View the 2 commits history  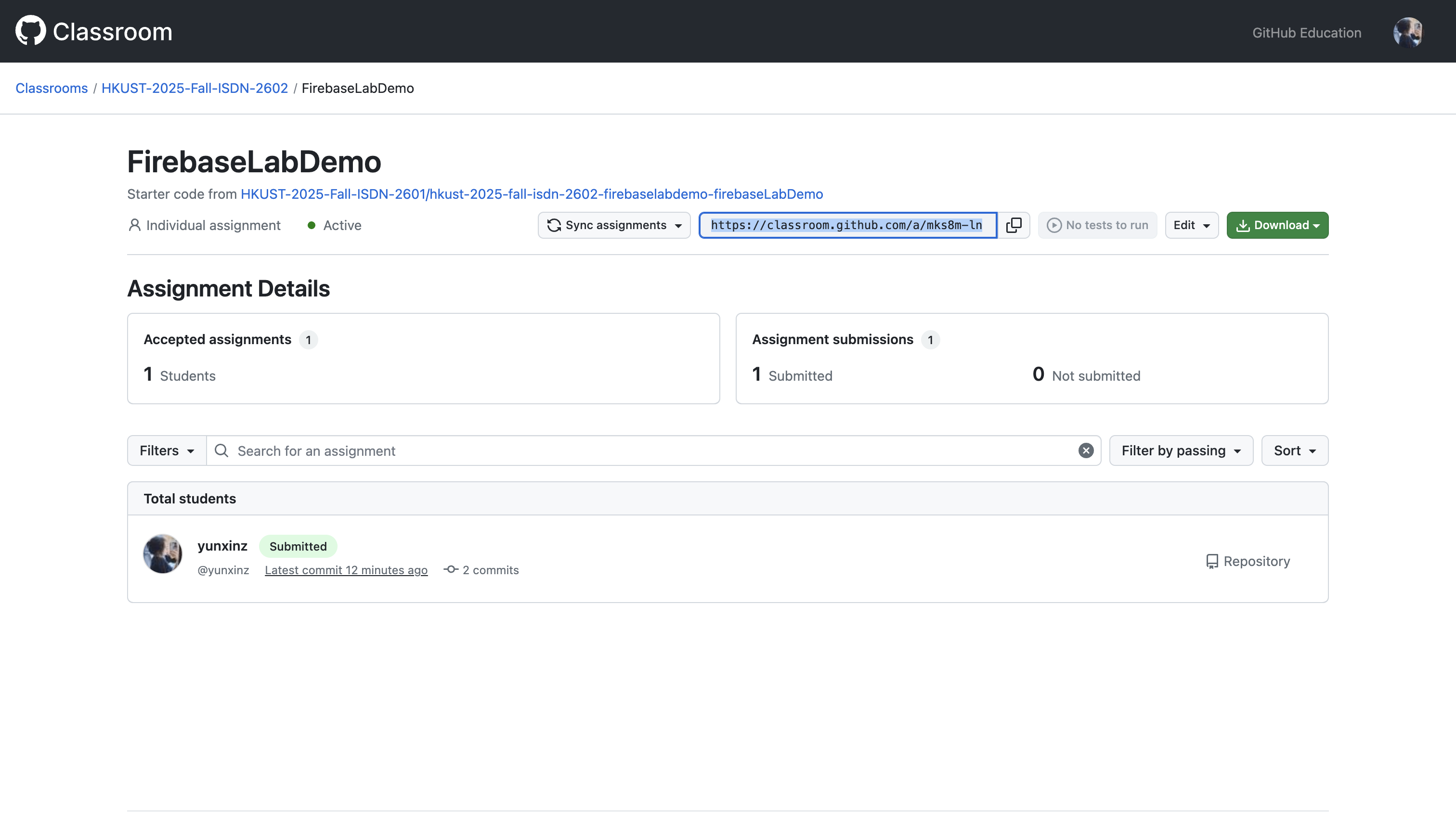481,570
